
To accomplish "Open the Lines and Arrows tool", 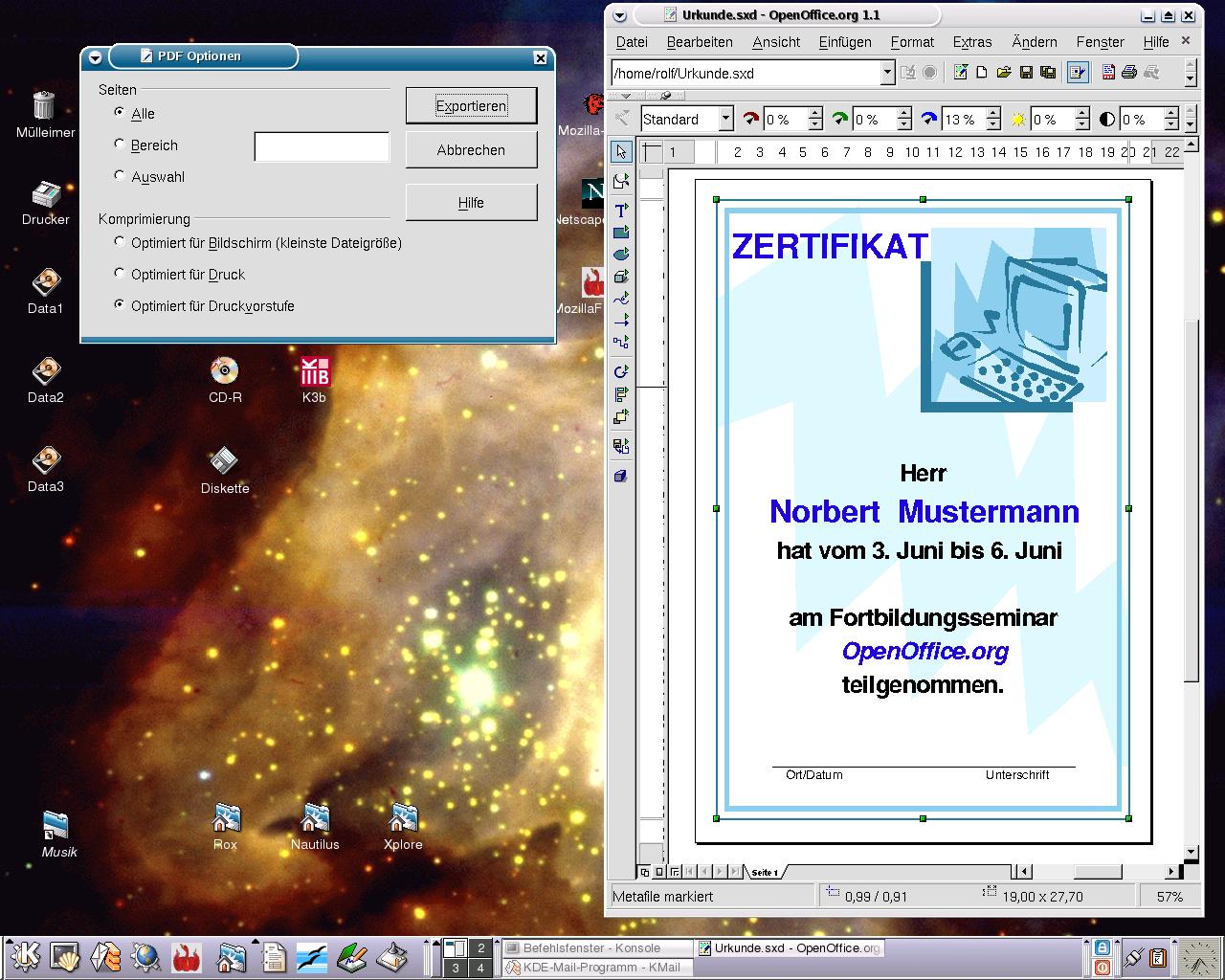I will point(621,321).
